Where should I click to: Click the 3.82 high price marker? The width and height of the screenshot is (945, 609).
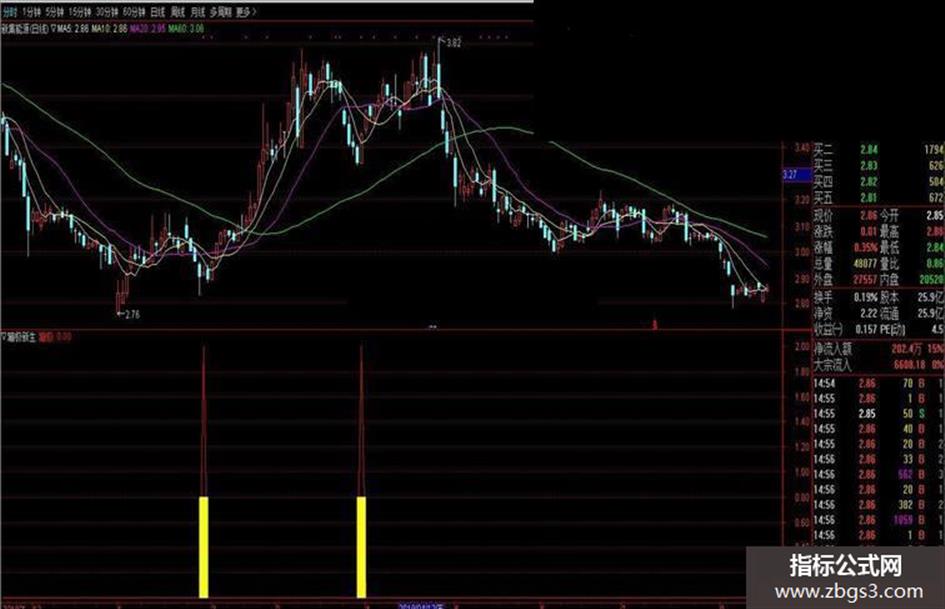tap(453, 43)
